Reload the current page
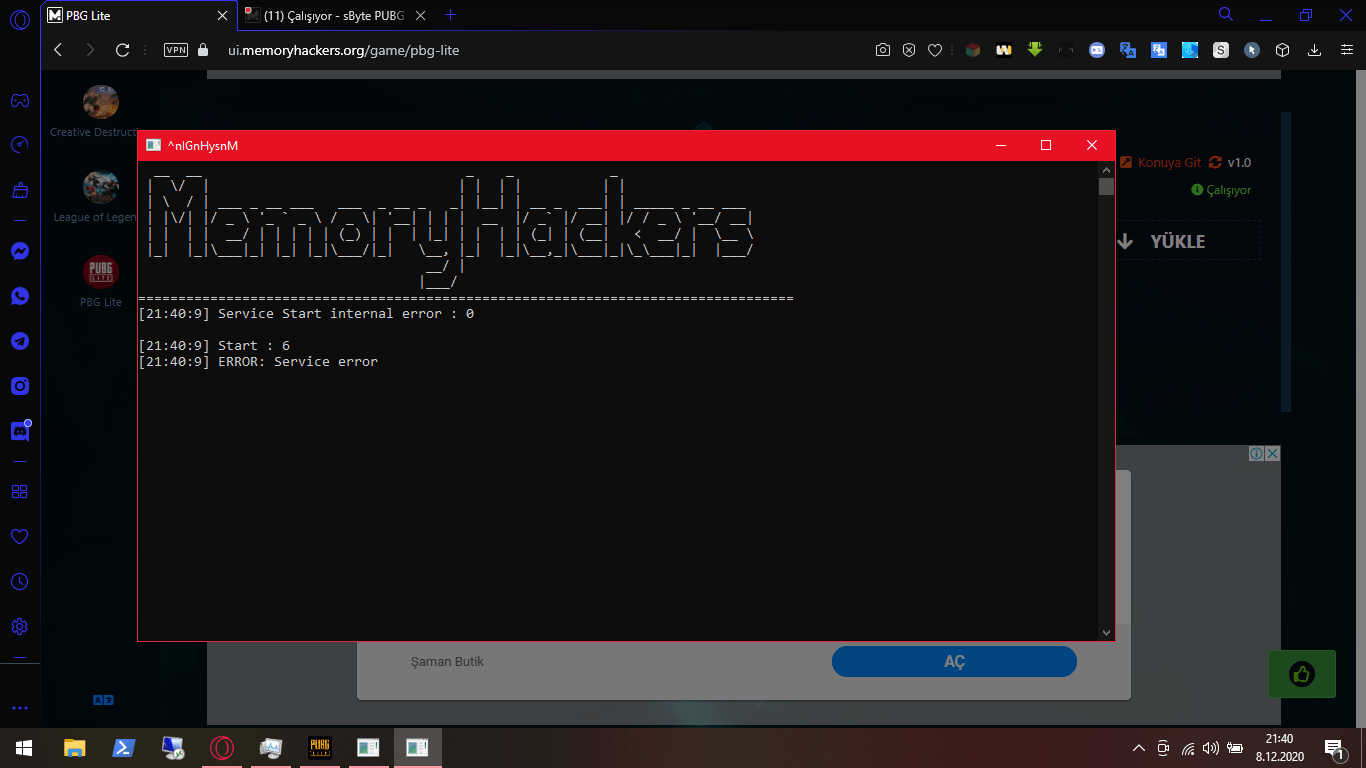This screenshot has width=1366, height=768. pyautogui.click(x=123, y=50)
